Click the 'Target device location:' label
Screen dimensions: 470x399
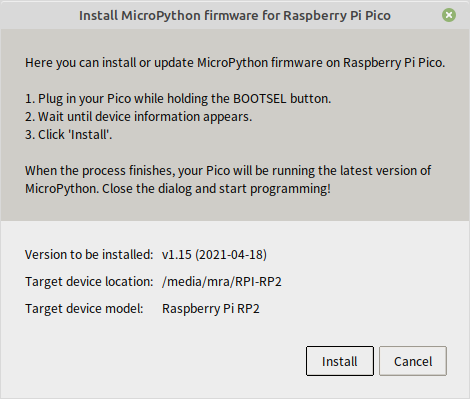click(x=89, y=282)
